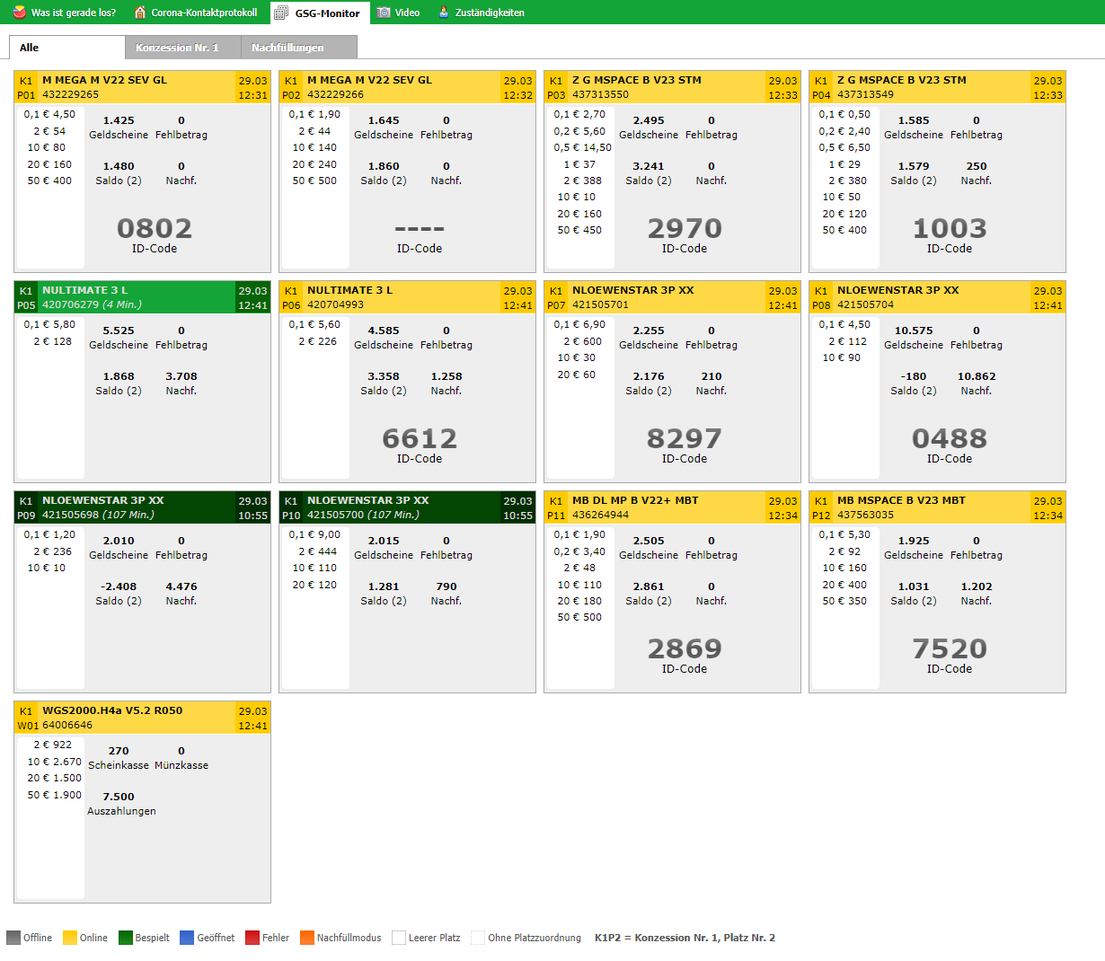Click the Offline grey legend swatch

click(13, 937)
